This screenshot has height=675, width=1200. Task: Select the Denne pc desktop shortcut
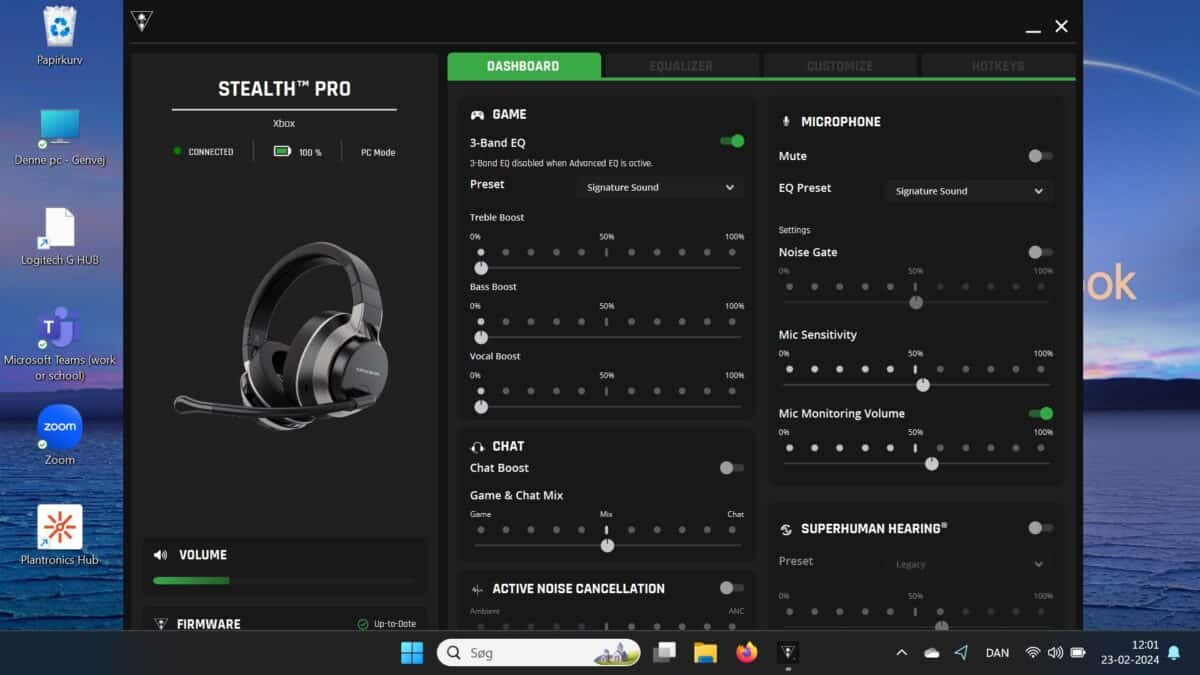click(x=60, y=136)
